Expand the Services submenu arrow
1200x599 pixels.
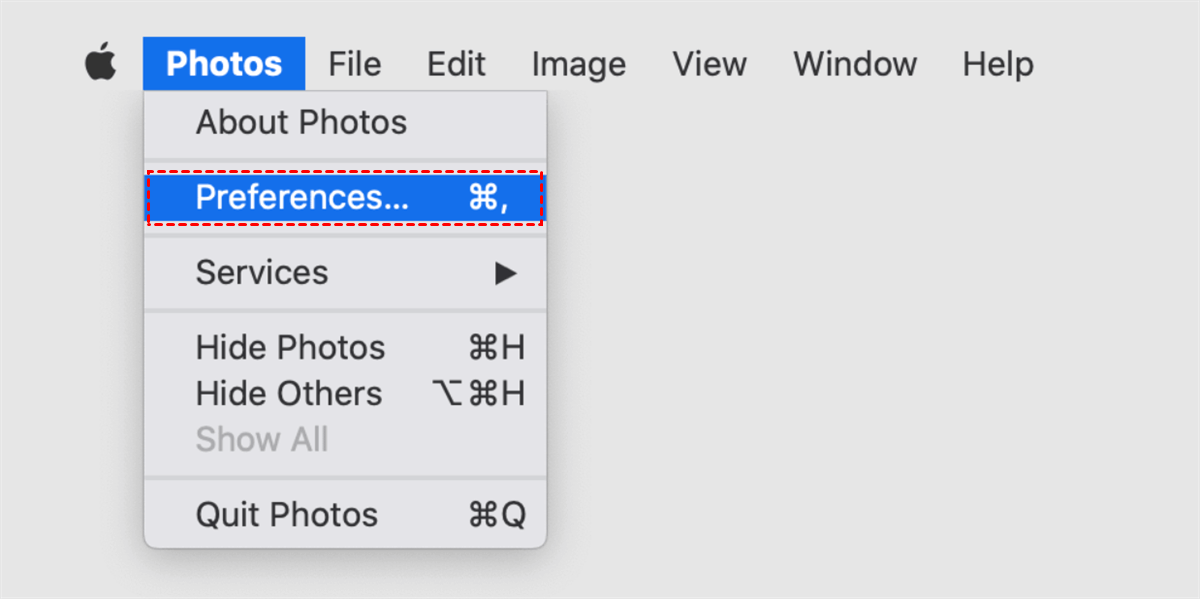(506, 273)
